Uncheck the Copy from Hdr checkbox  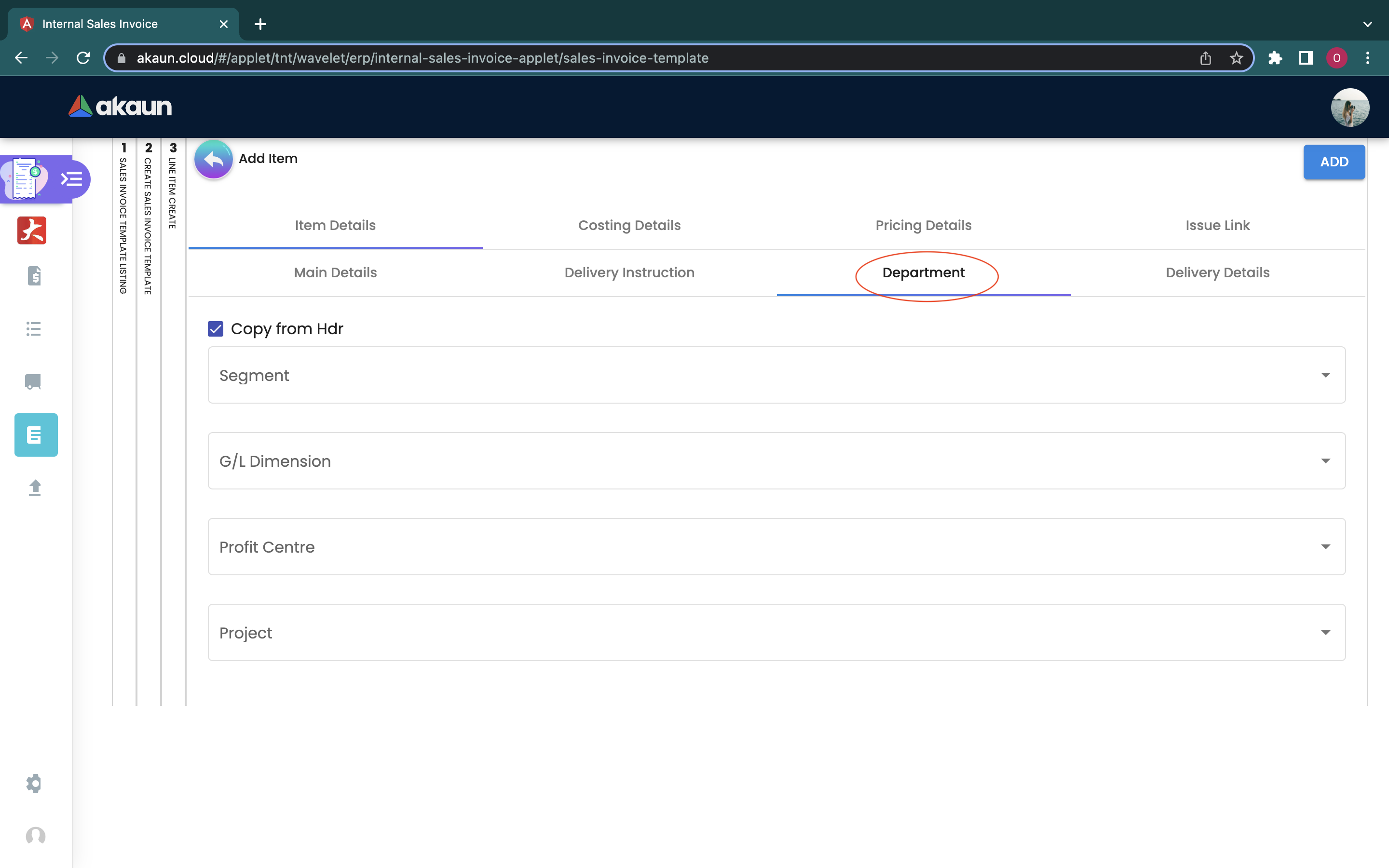click(x=216, y=329)
